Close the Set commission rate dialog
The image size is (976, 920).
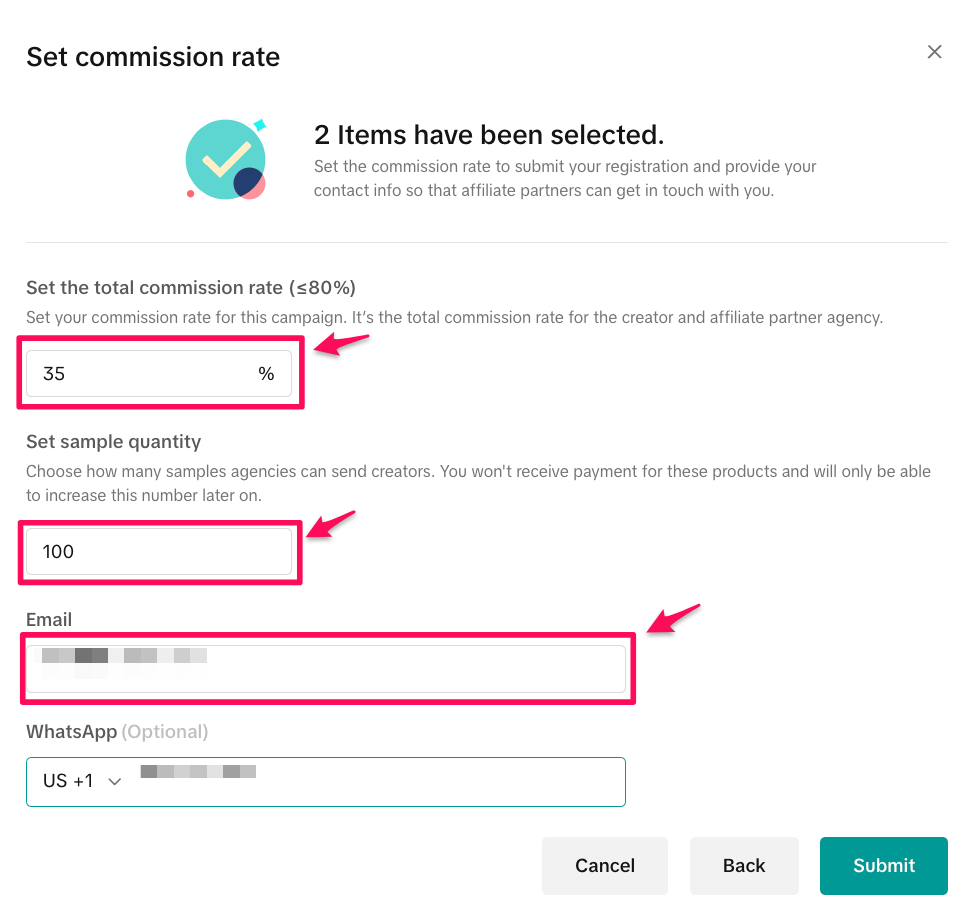(x=934, y=52)
